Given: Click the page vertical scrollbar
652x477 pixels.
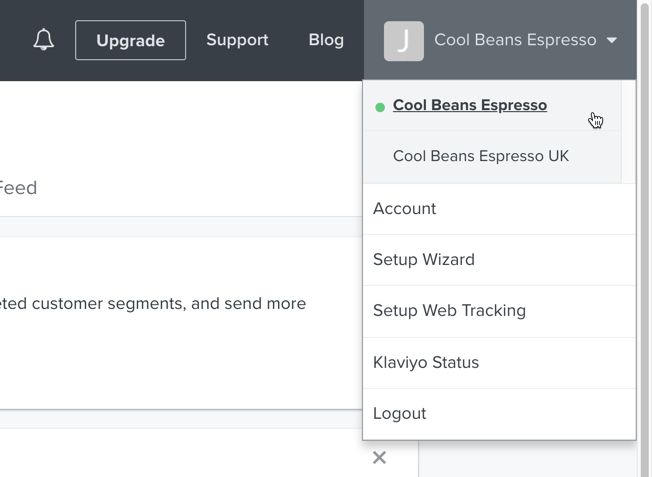Looking at the screenshot, I should (x=645, y=238).
